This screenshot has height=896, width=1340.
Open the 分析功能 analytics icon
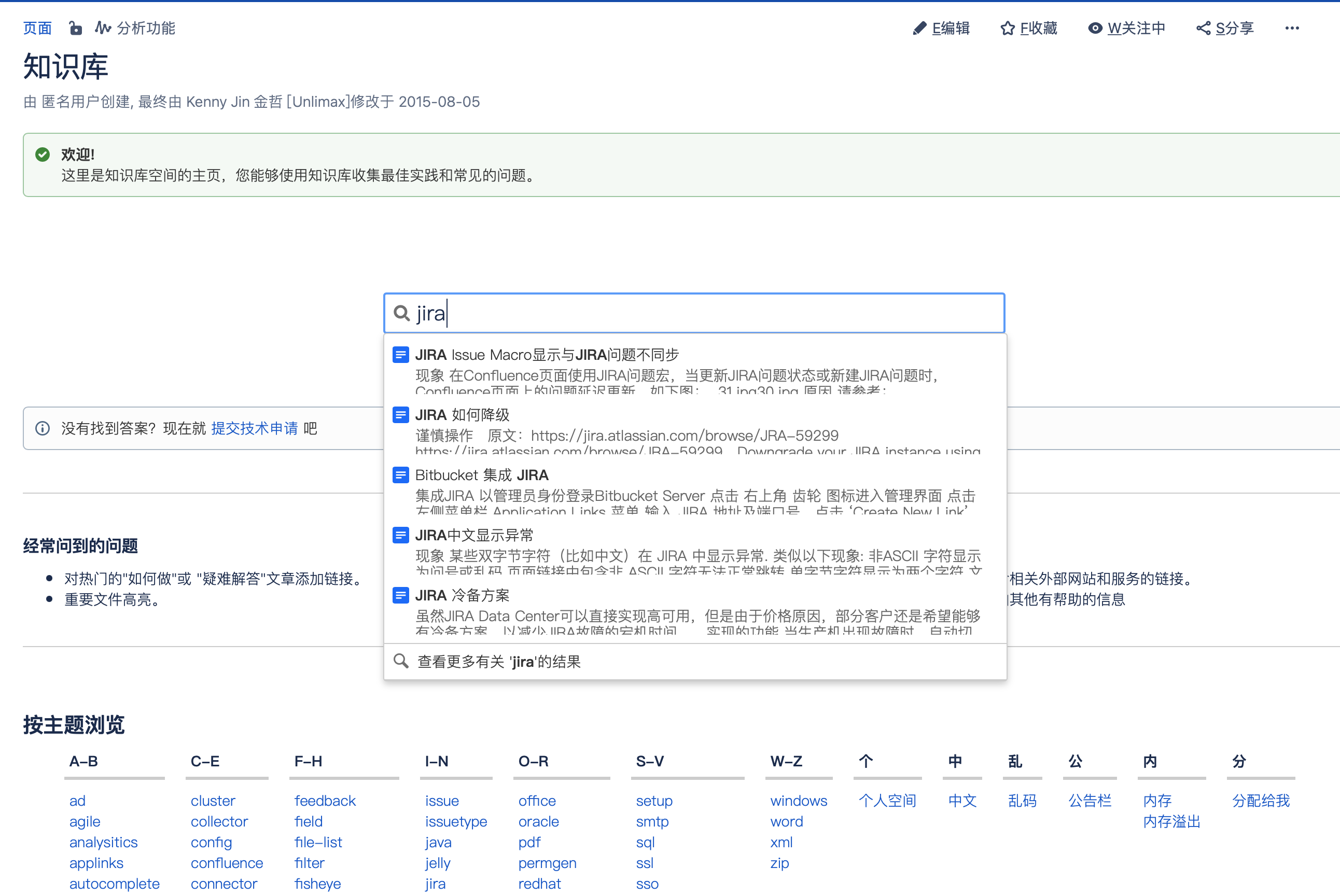coord(103,28)
